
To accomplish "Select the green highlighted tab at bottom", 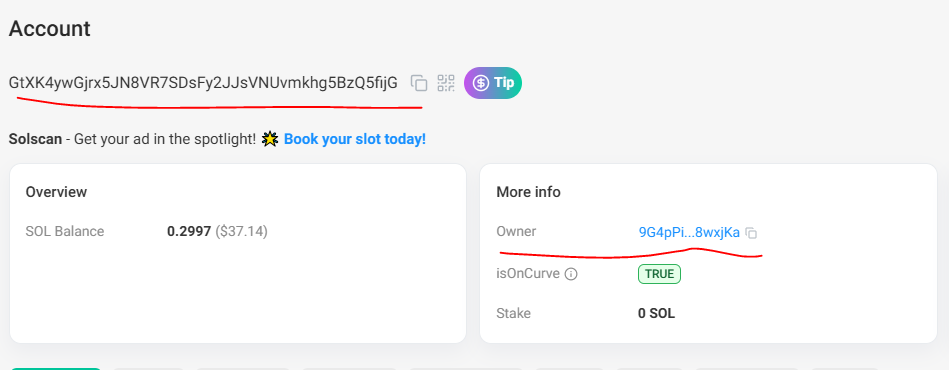I will click(x=56, y=368).
